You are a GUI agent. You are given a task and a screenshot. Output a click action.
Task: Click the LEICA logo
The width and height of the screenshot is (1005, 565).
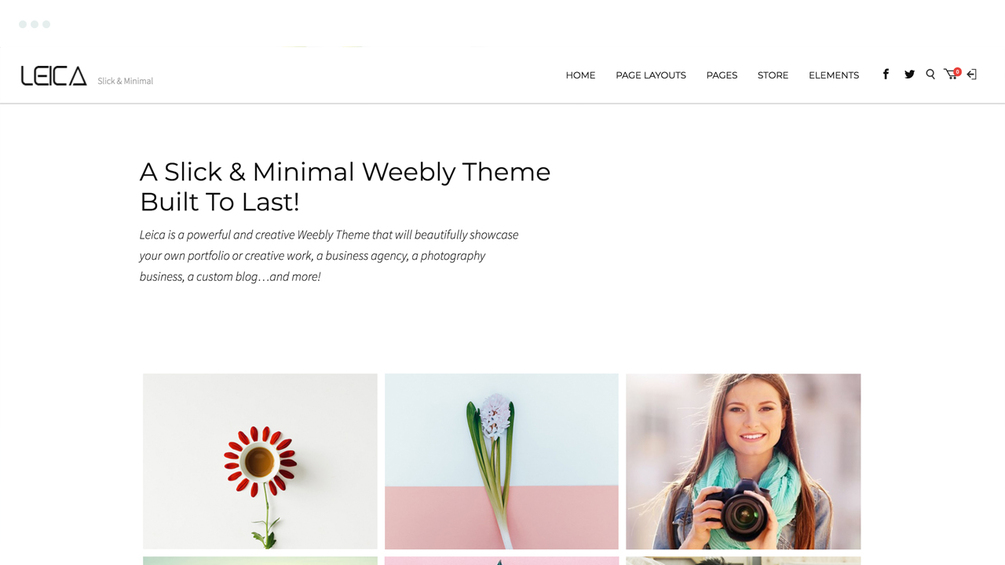coord(54,76)
